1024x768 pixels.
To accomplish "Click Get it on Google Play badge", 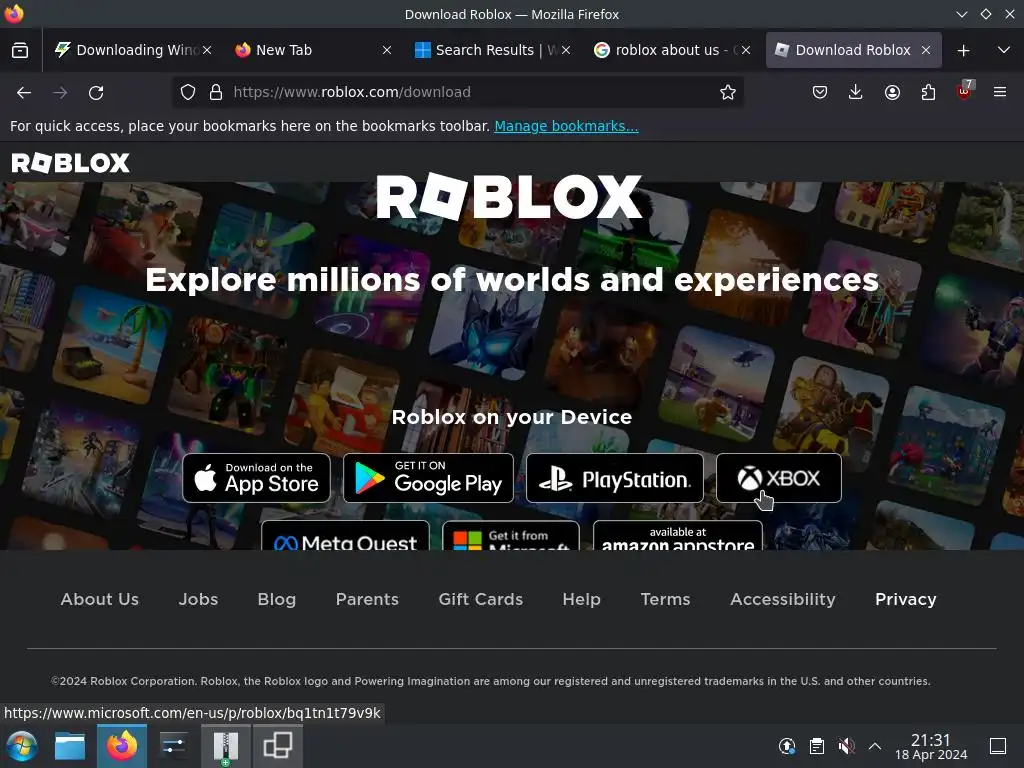I will 428,478.
